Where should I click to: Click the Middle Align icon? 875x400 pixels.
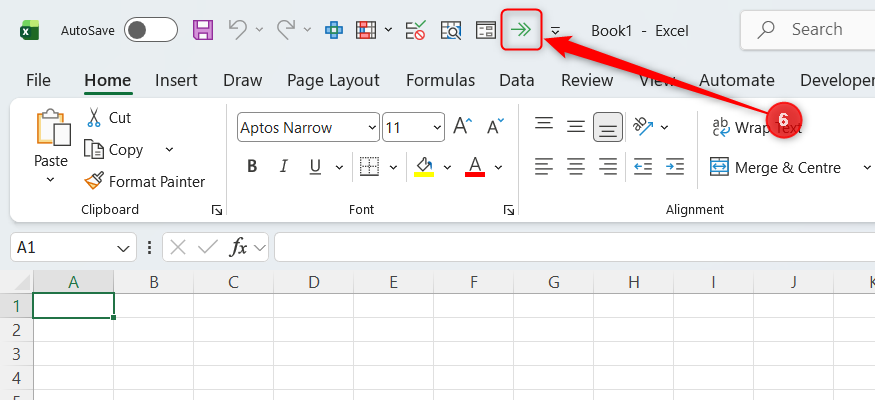coord(575,127)
